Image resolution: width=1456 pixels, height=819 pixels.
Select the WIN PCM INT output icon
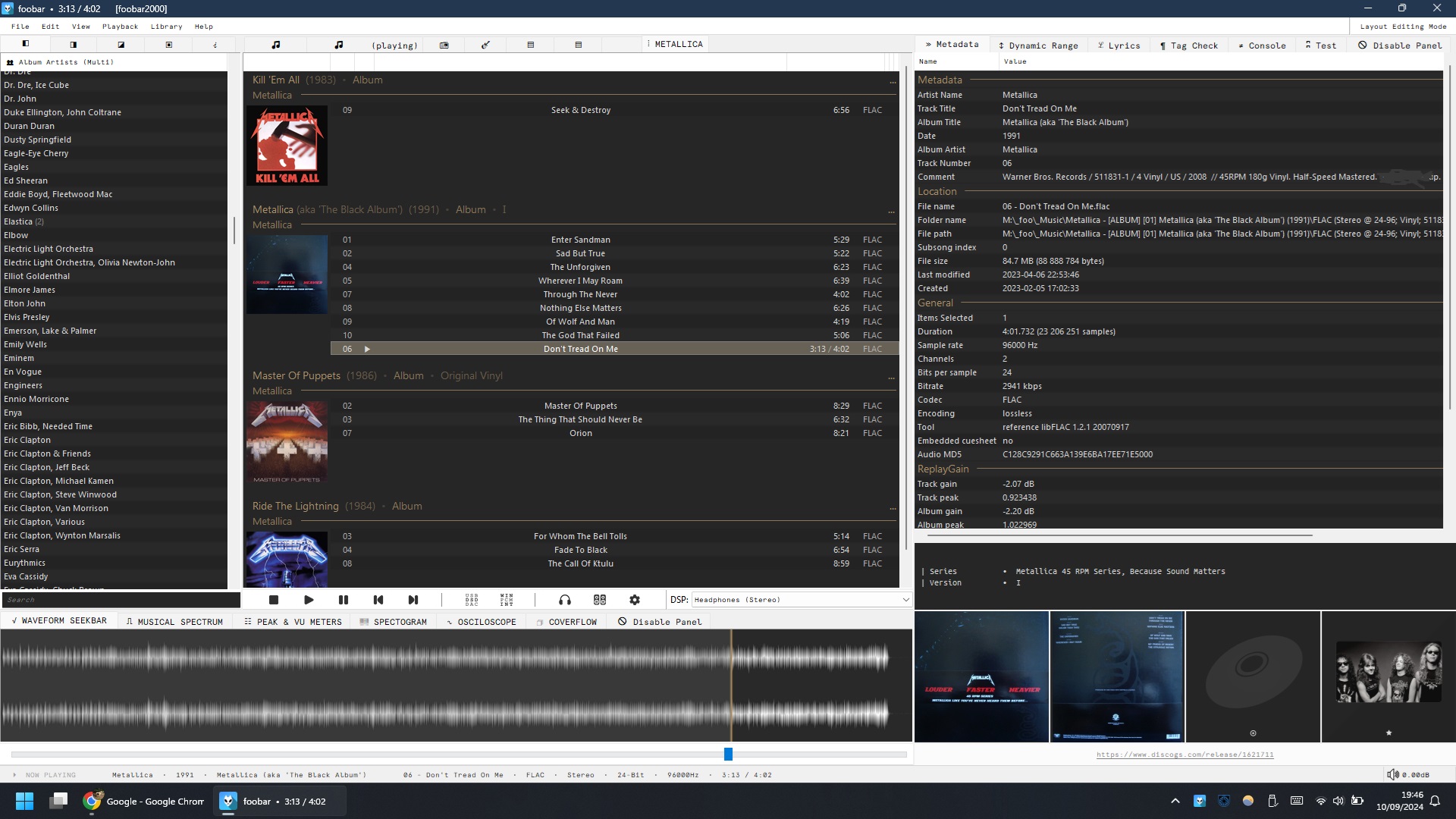point(507,600)
